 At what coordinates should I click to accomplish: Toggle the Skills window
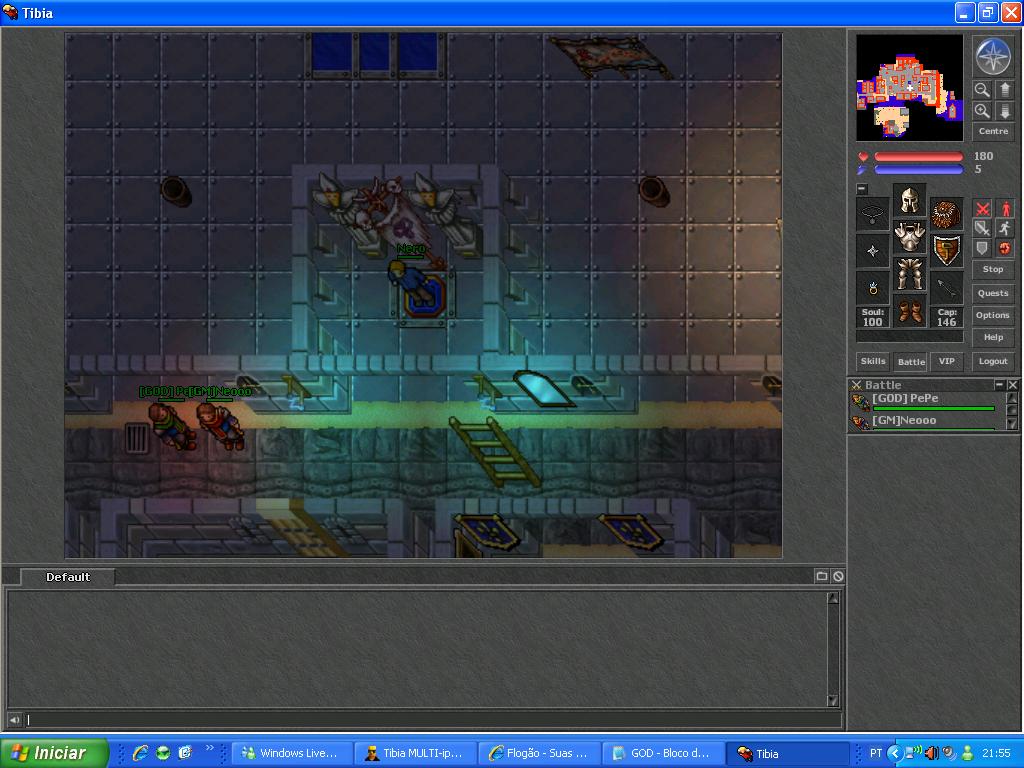tap(873, 361)
